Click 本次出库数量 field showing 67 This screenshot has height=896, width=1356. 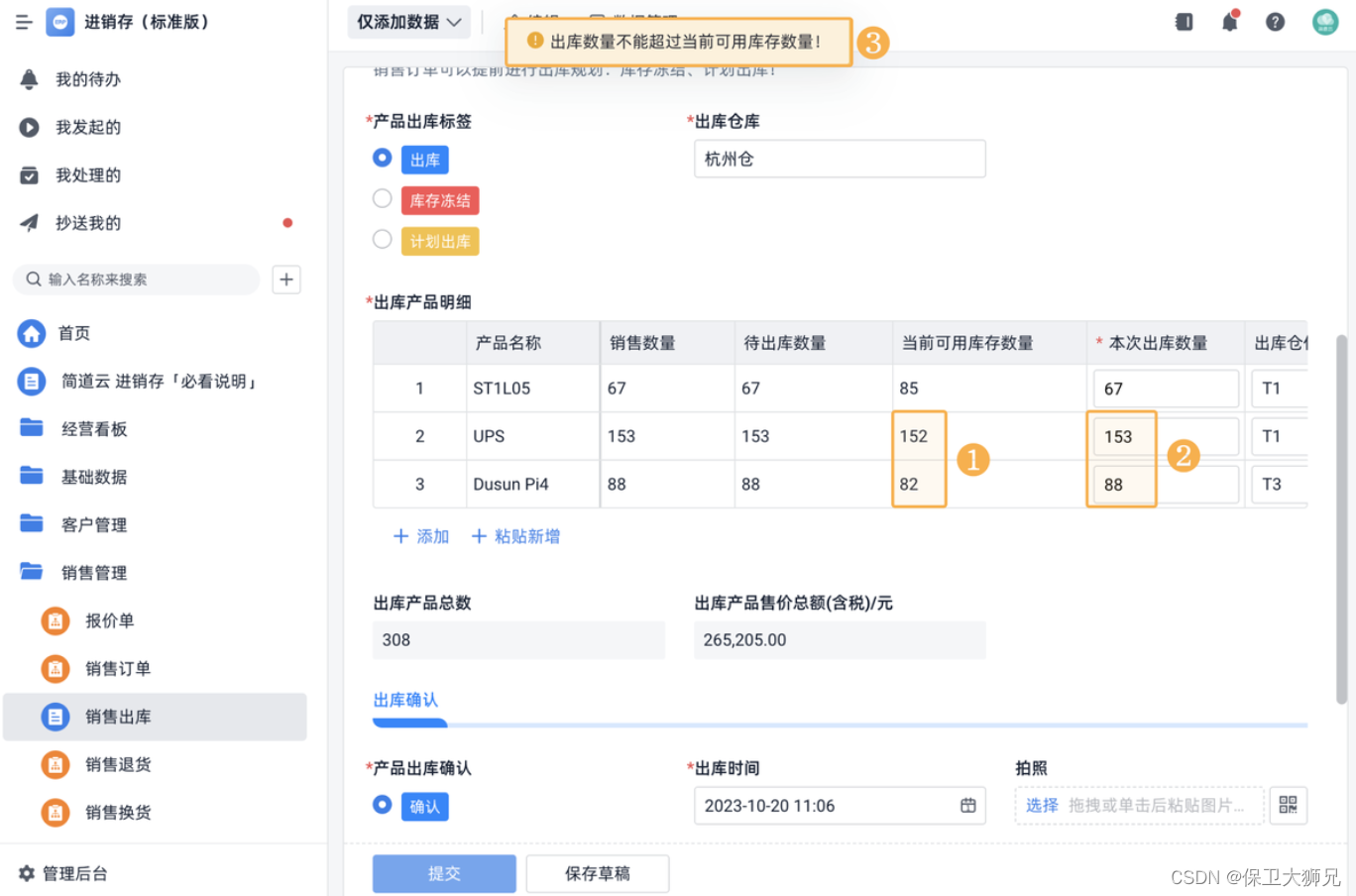1166,389
